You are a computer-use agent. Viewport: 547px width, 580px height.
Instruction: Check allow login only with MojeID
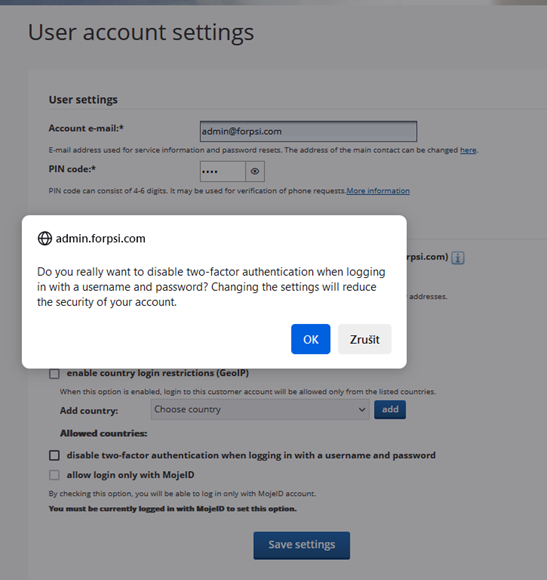(x=54, y=475)
